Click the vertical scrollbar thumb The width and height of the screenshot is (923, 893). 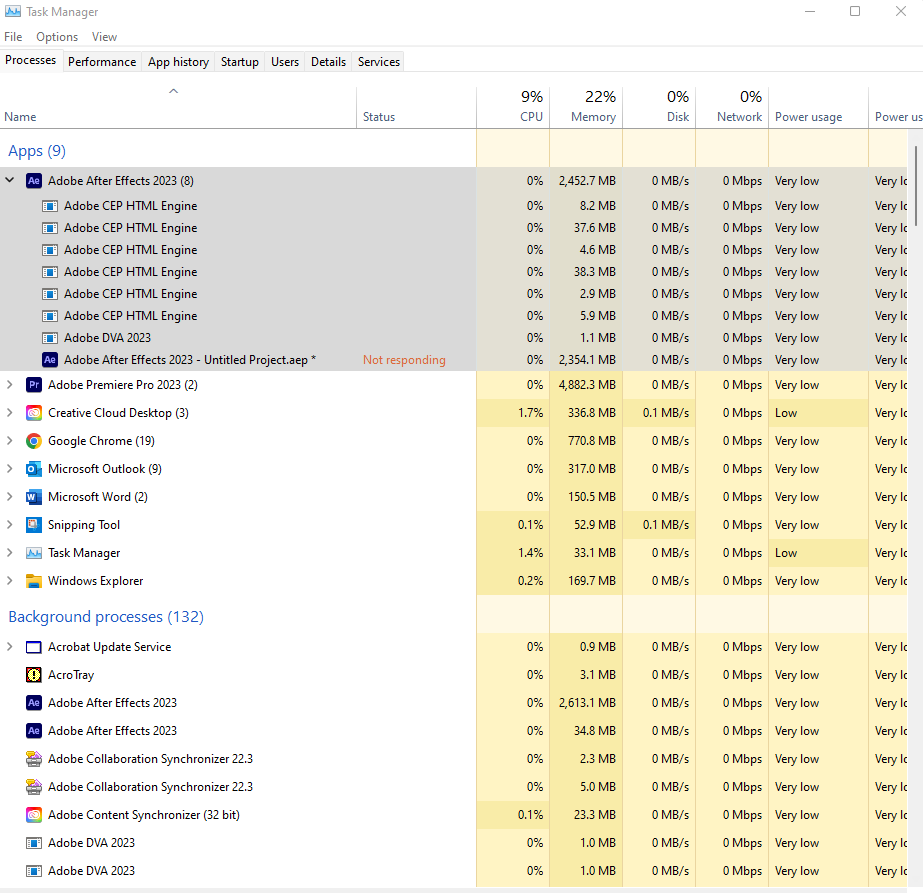coord(916,185)
